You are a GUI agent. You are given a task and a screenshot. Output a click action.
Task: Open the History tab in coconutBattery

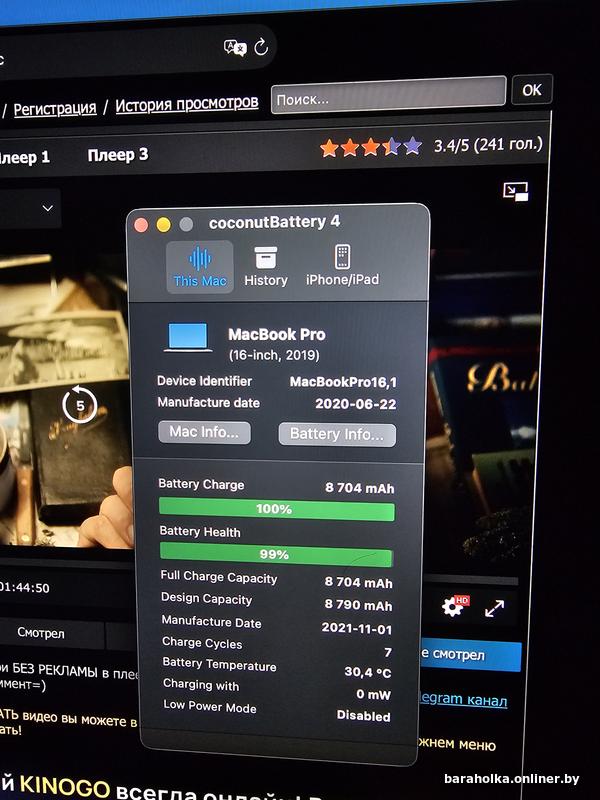coord(265,267)
